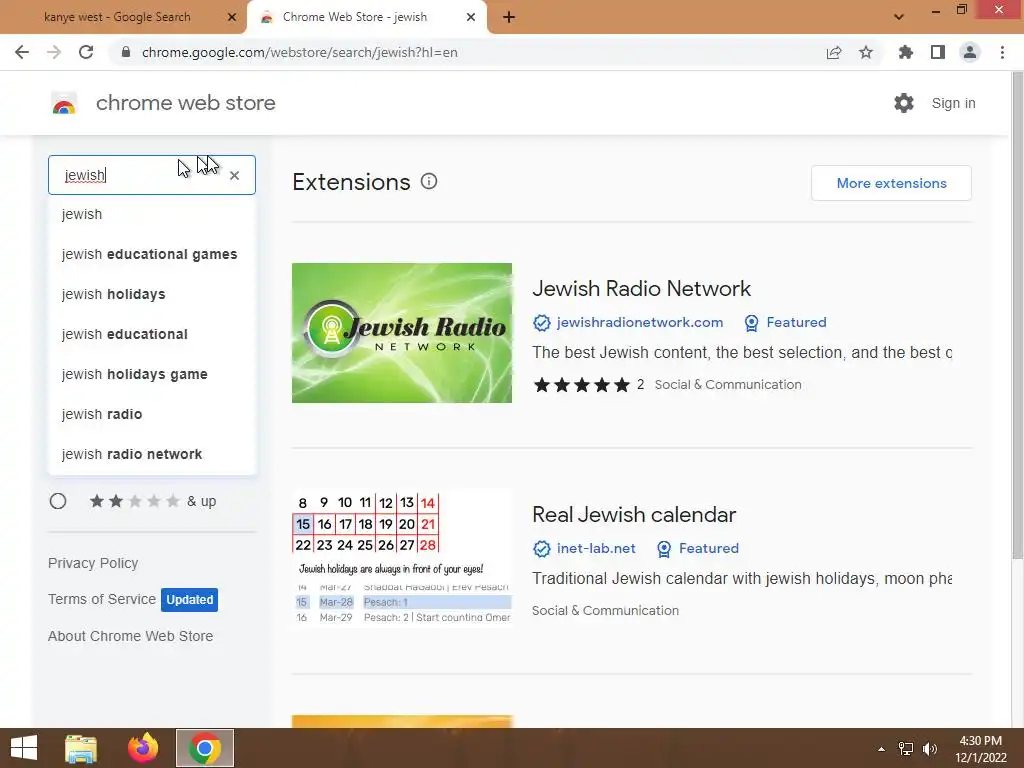Close the kanye west Google Search tab
The width and height of the screenshot is (1024, 768).
[232, 18]
